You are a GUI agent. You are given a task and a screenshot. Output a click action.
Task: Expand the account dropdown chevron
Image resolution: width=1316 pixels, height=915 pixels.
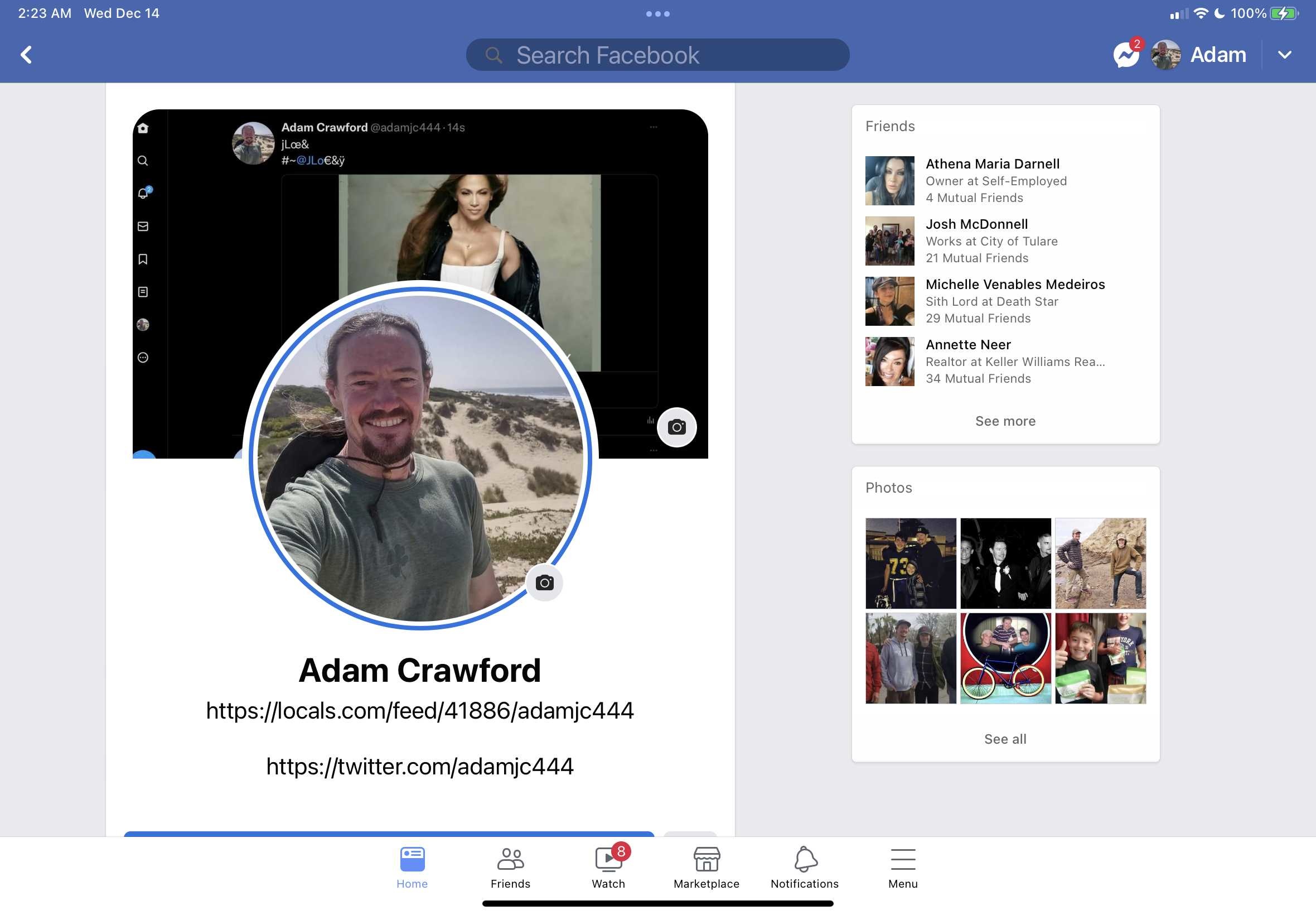tap(1284, 55)
